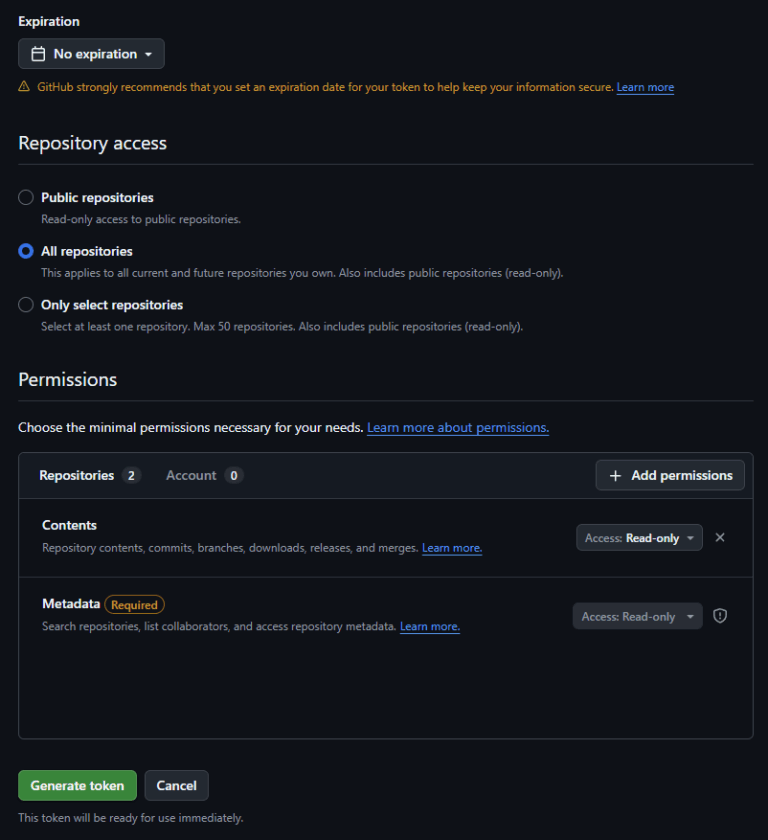Switch to the Repositories tab
Screen dimensions: 768x840
click(77, 475)
